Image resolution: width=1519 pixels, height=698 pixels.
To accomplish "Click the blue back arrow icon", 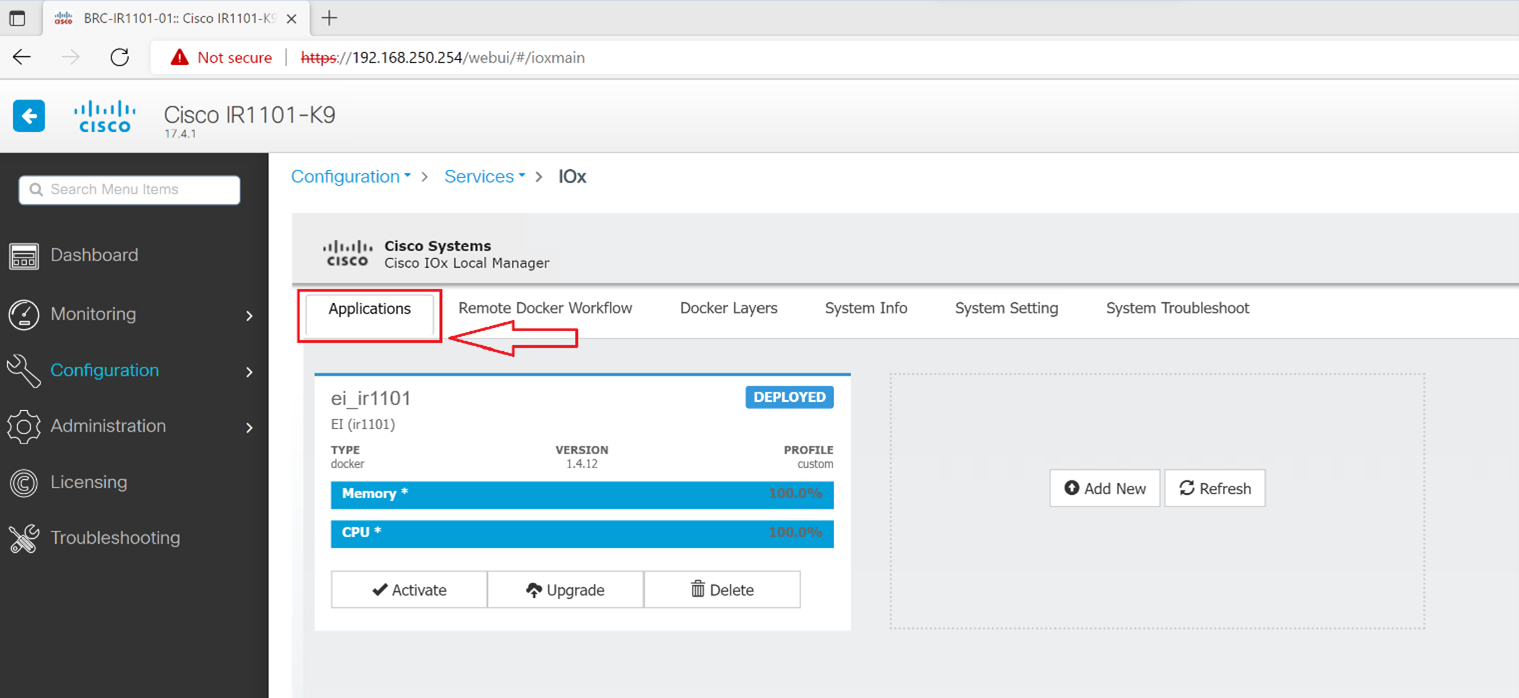I will click(29, 116).
